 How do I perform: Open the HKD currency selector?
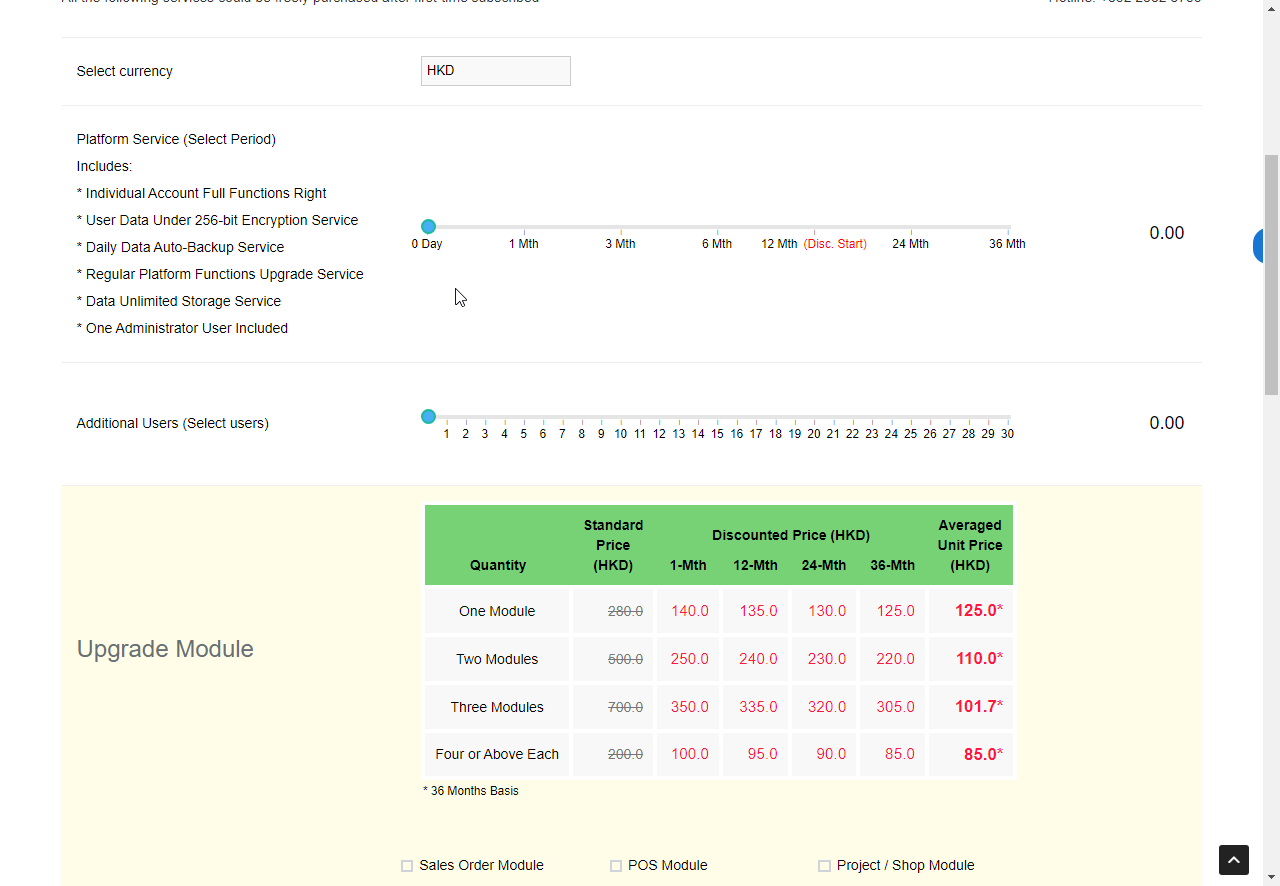point(495,71)
